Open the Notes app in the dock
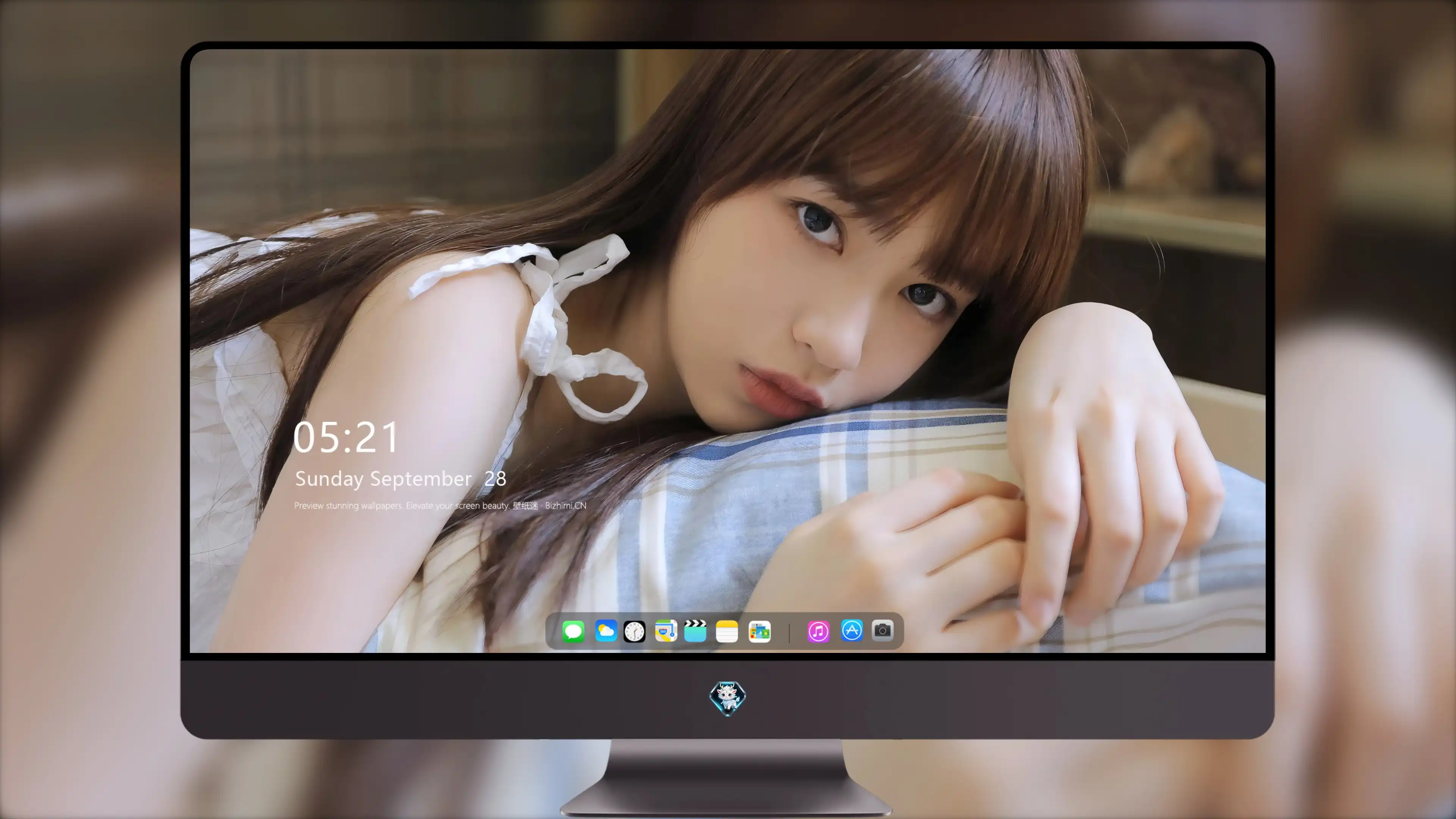This screenshot has height=819, width=1456. coord(727,631)
